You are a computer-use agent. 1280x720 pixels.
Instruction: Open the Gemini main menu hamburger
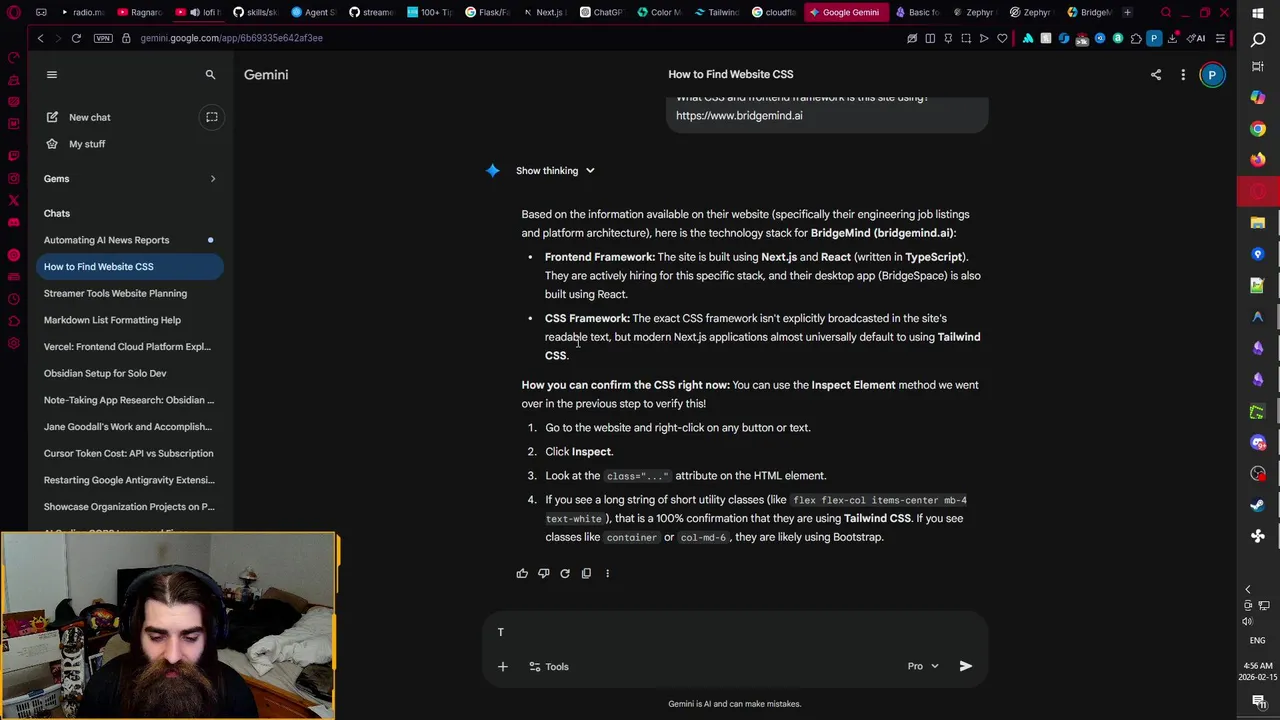[52, 75]
